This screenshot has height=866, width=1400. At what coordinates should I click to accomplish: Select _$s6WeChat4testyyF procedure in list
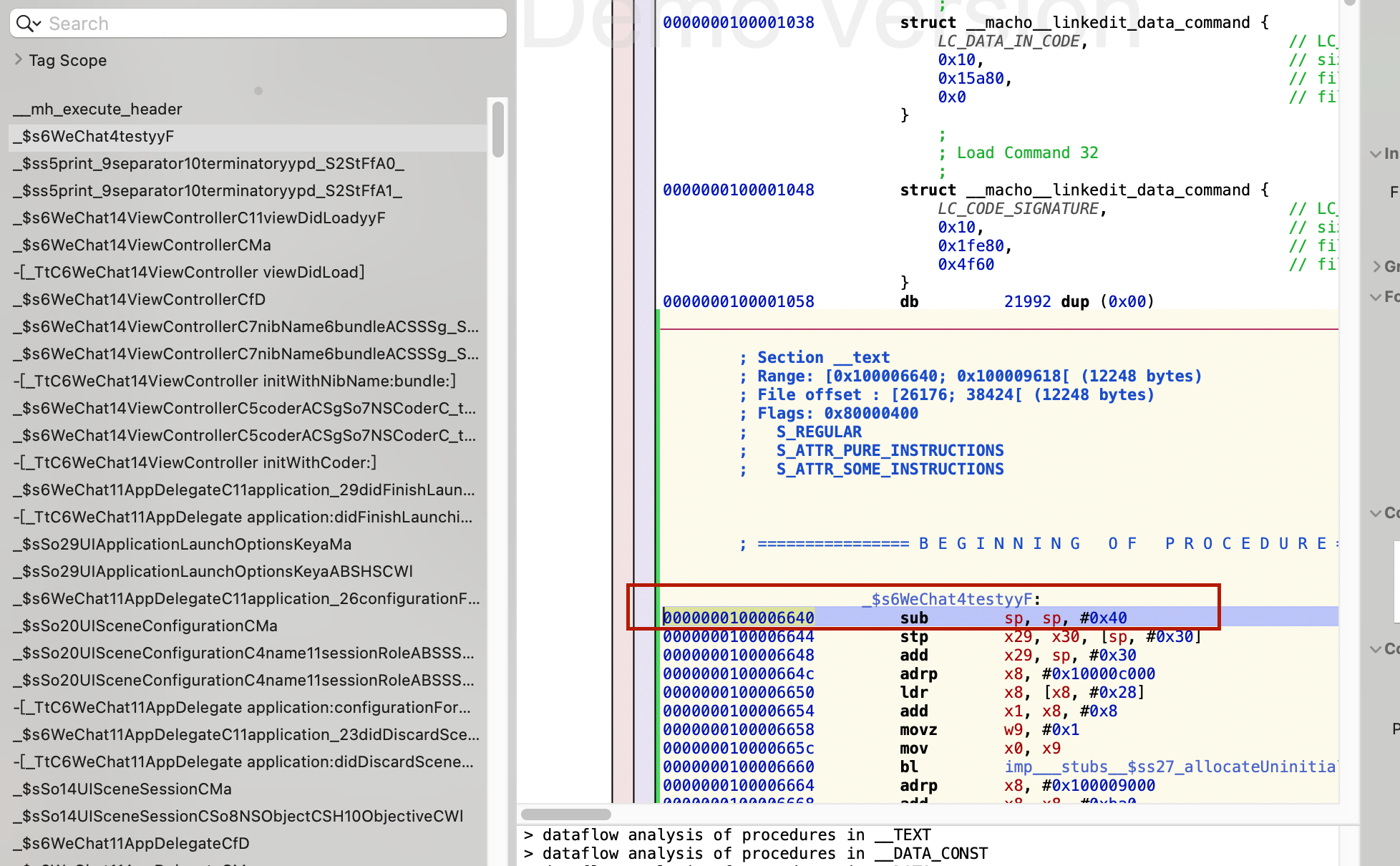(x=248, y=137)
